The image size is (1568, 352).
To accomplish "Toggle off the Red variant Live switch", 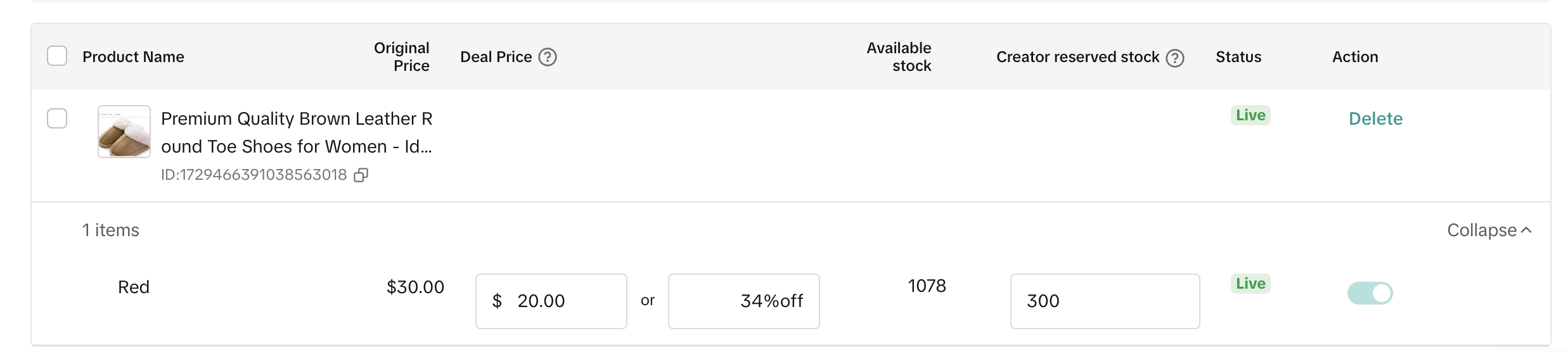I will coord(1370,293).
